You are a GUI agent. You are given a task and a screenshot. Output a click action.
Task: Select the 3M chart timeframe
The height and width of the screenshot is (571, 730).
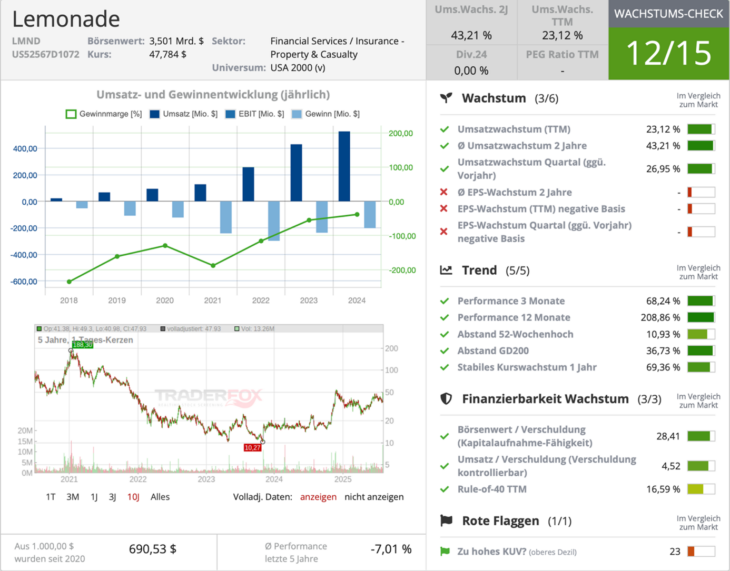click(73, 497)
